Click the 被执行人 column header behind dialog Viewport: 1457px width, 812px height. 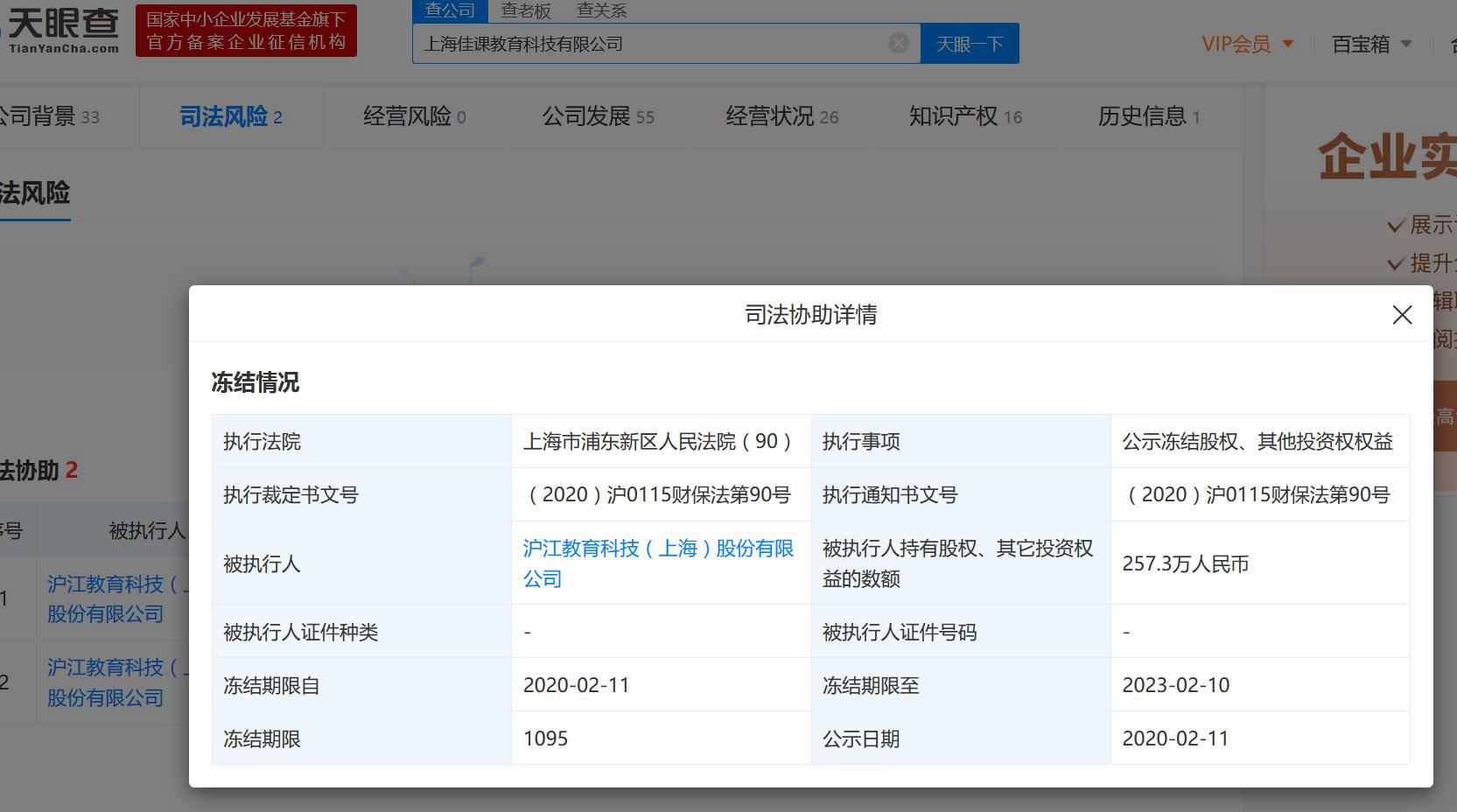click(147, 531)
